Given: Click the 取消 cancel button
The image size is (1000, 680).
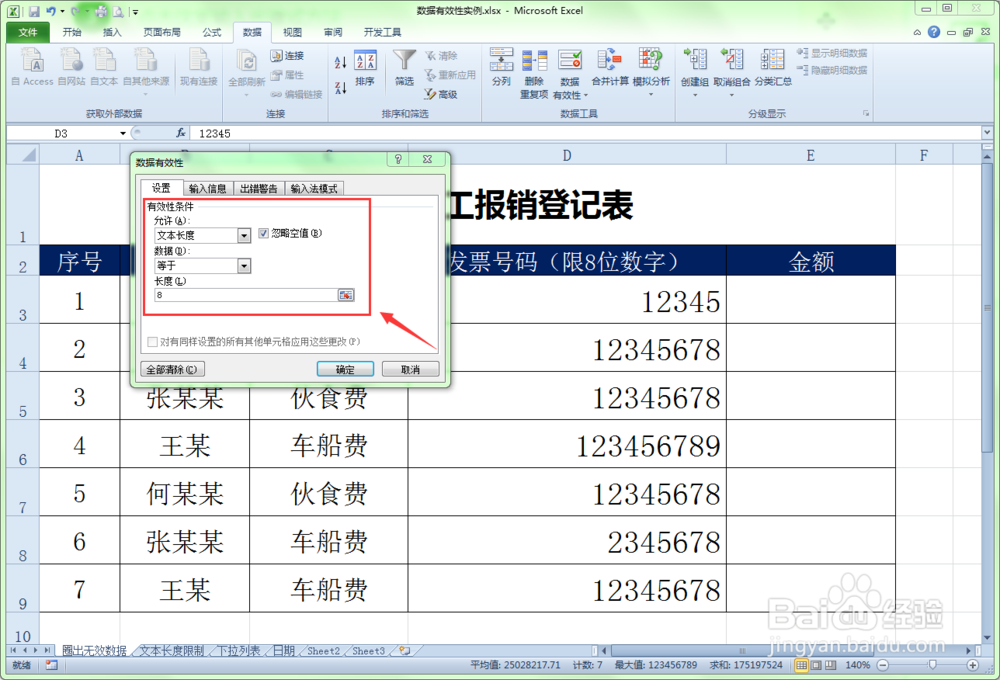Looking at the screenshot, I should click(411, 369).
